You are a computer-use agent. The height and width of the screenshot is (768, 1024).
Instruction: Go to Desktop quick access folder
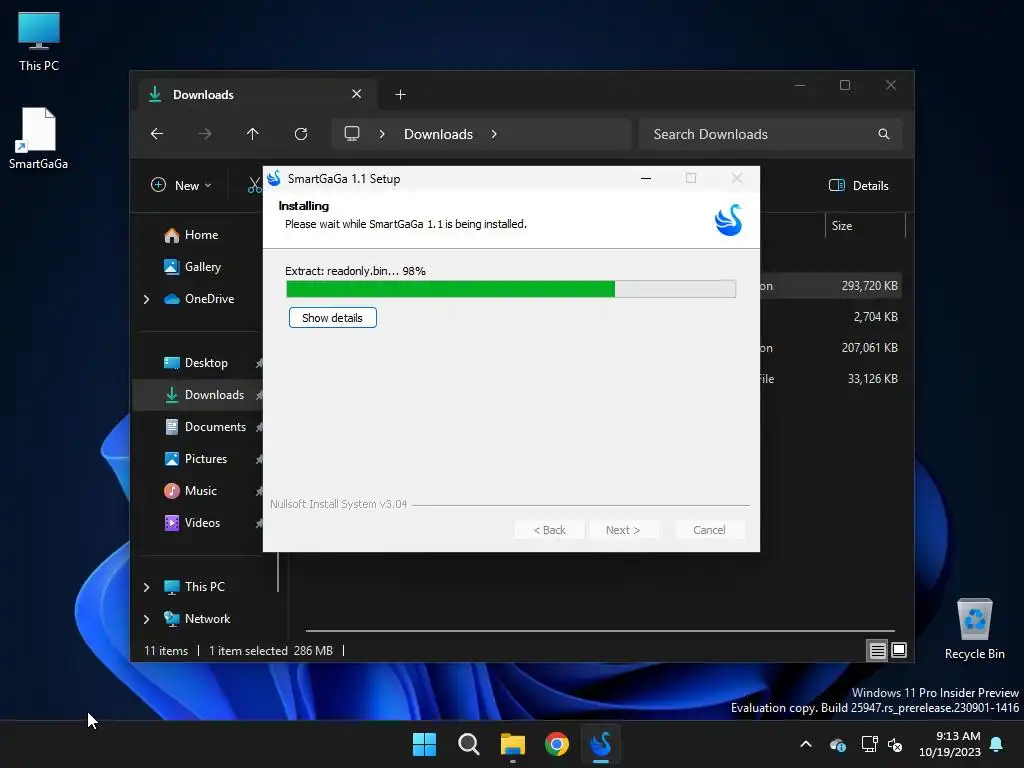click(x=206, y=362)
